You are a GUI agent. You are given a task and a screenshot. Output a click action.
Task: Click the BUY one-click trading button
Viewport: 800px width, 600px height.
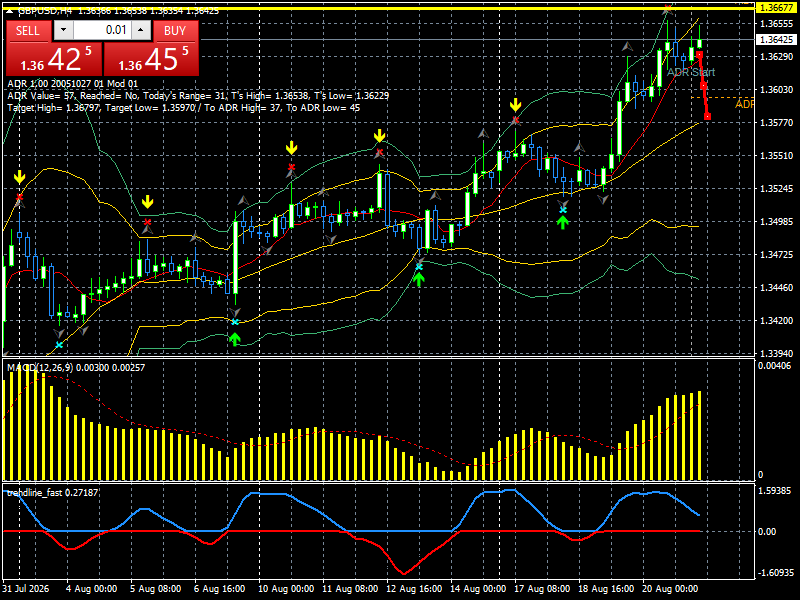pyautogui.click(x=176, y=31)
